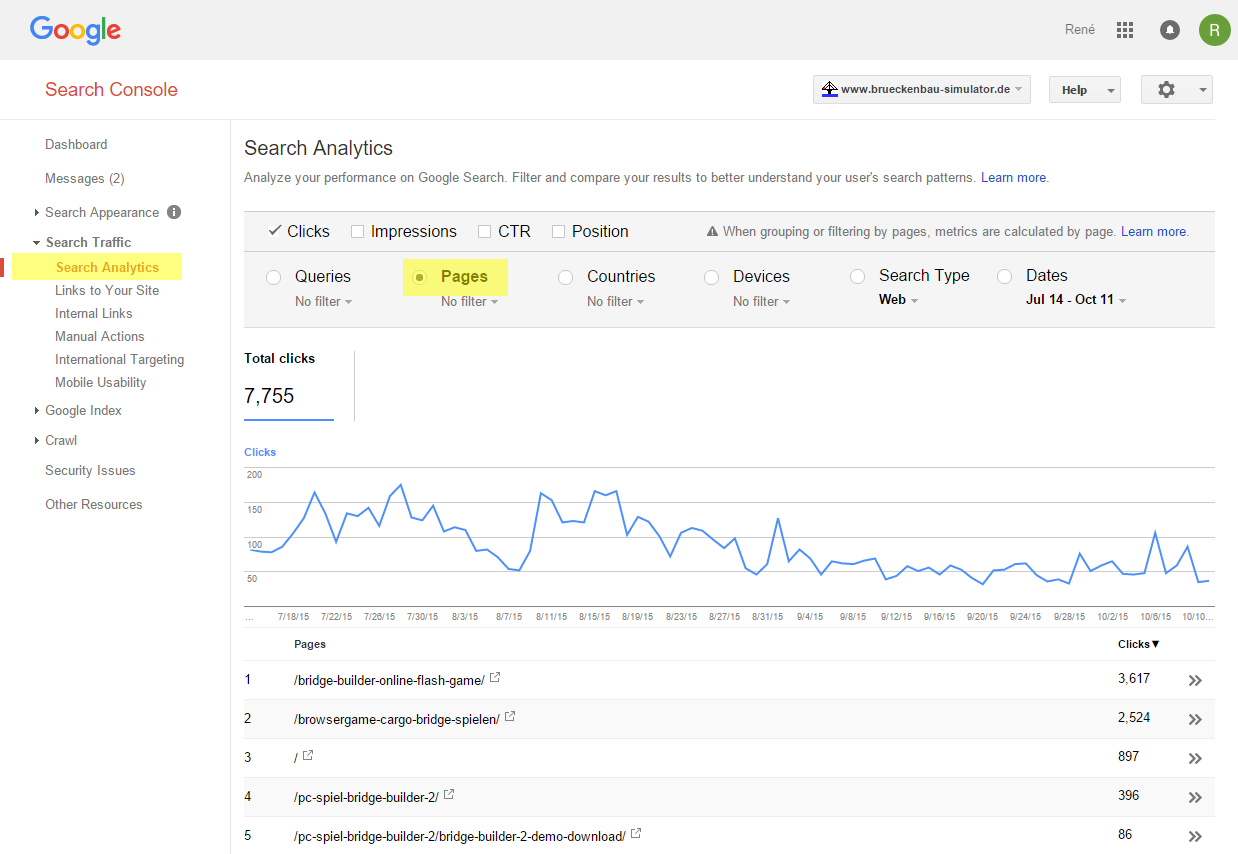Viewport: 1238px width, 854px height.
Task: Go to Mobile Usability in sidebar
Action: pyautogui.click(x=101, y=383)
